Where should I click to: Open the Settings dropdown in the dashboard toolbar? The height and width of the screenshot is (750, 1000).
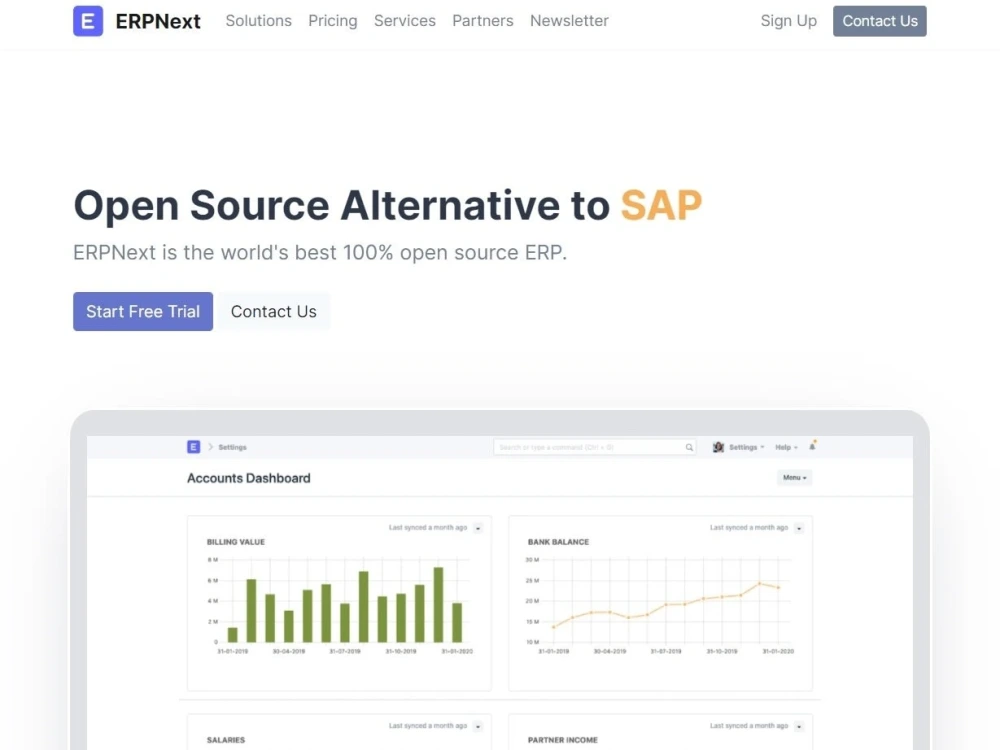[x=741, y=447]
